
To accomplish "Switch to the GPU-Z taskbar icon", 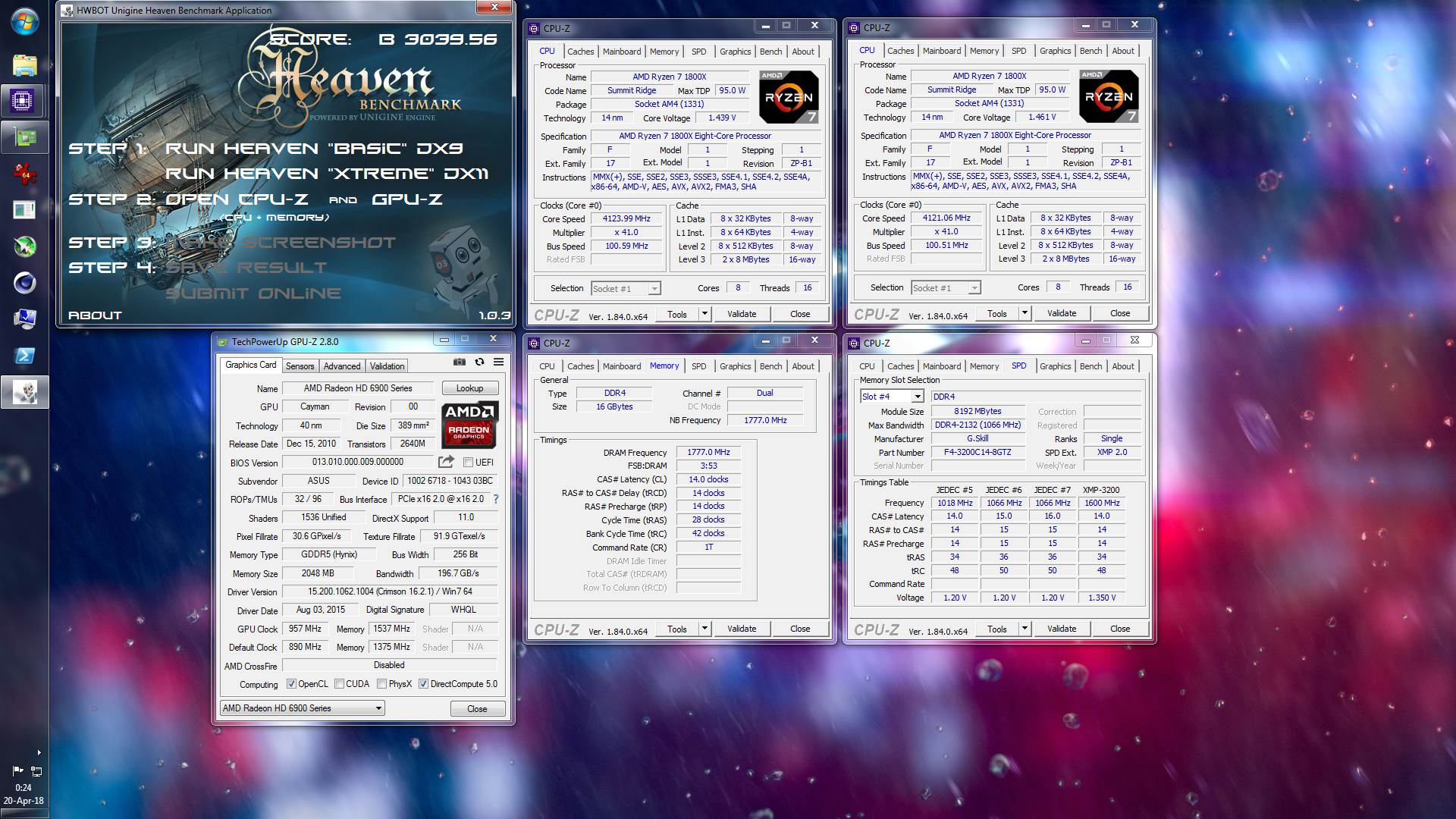I will click(x=24, y=138).
